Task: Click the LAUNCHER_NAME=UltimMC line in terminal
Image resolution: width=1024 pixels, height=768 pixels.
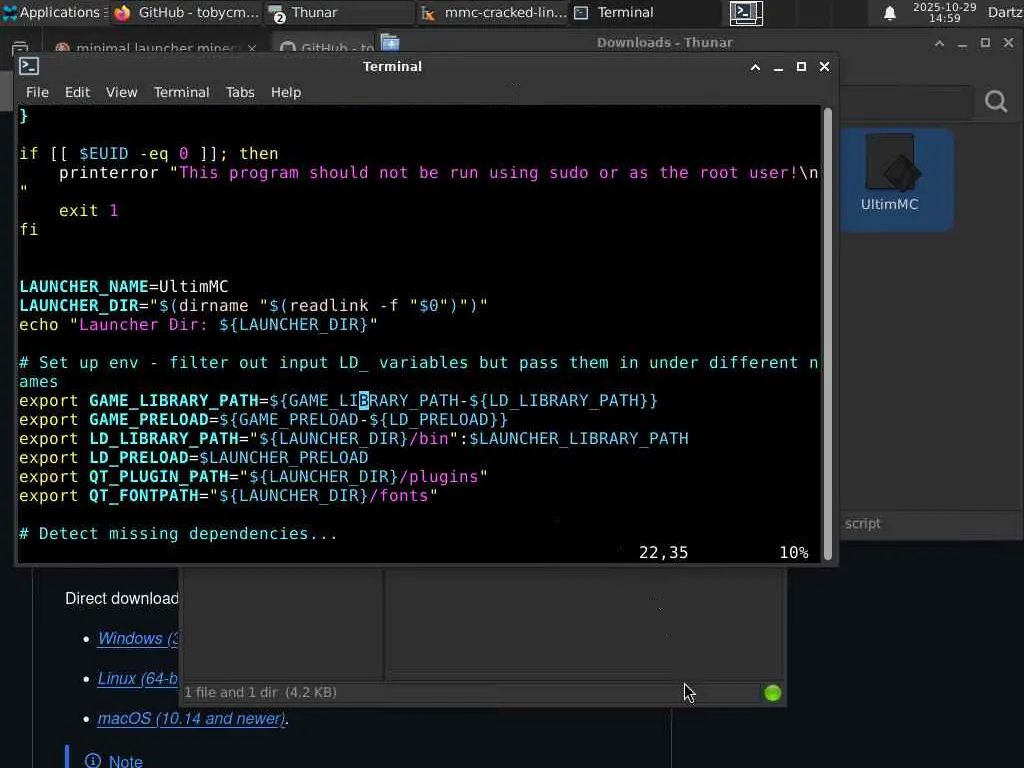Action: coord(123,287)
